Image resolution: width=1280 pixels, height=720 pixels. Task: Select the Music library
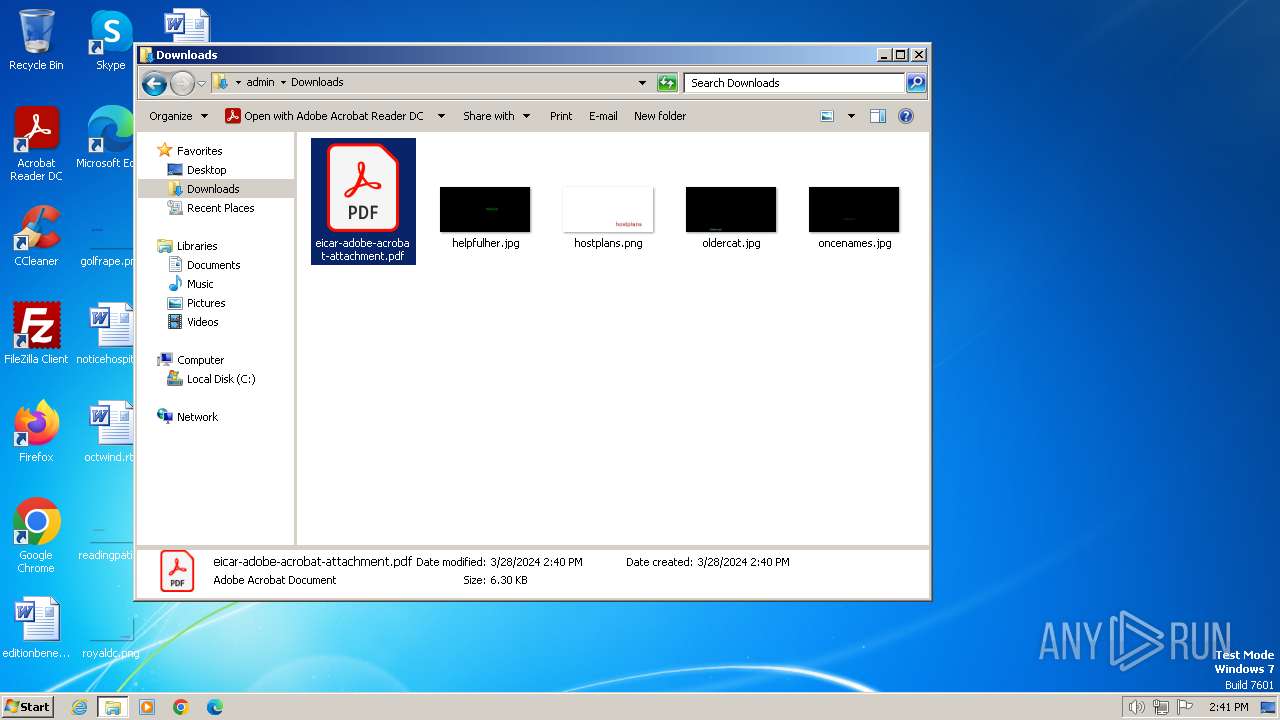pyautogui.click(x=200, y=284)
